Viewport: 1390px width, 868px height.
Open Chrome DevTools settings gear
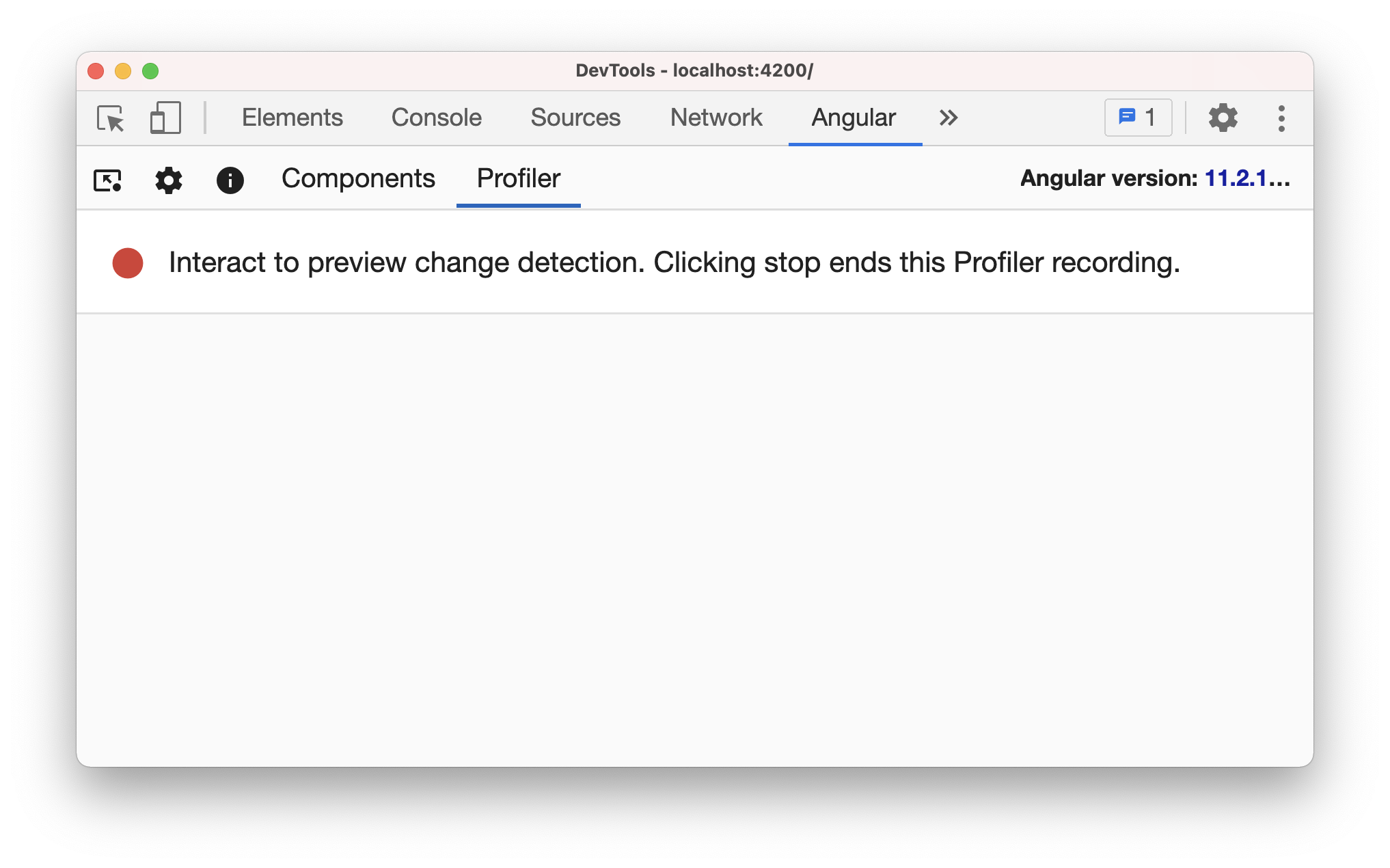coord(1223,118)
